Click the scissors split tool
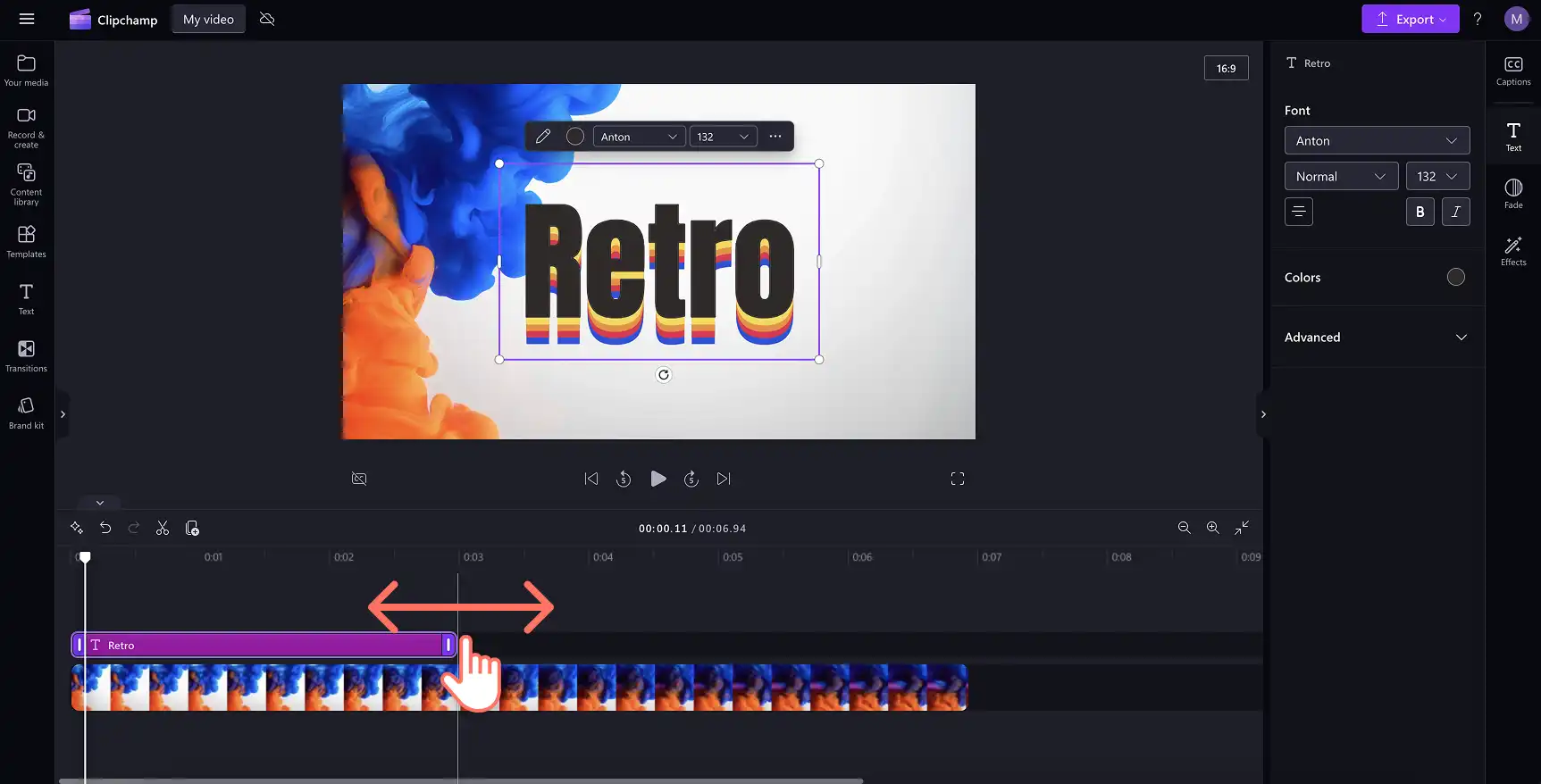Image resolution: width=1541 pixels, height=784 pixels. (163, 528)
